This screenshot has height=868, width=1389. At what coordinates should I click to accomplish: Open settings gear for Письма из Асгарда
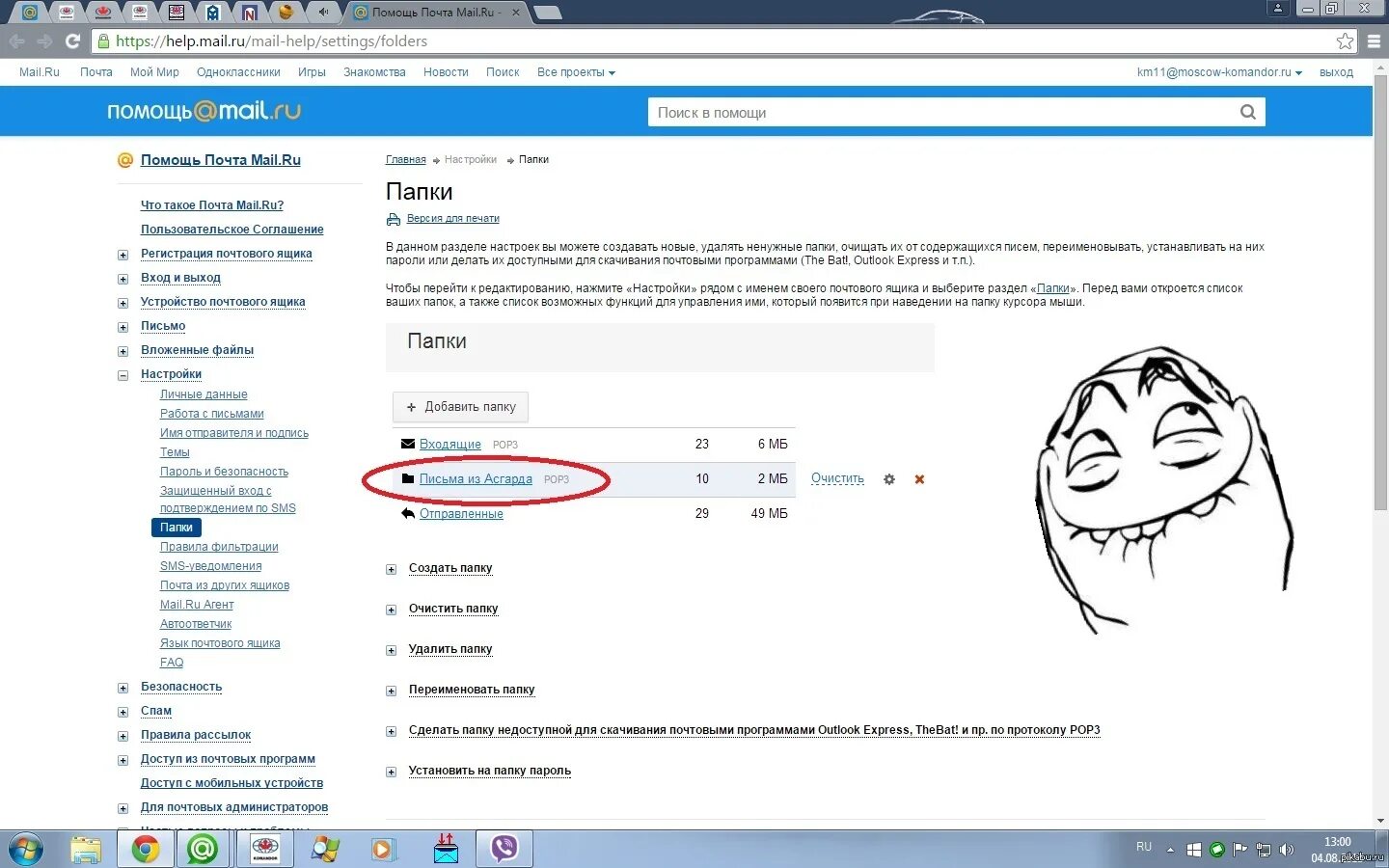click(x=889, y=479)
